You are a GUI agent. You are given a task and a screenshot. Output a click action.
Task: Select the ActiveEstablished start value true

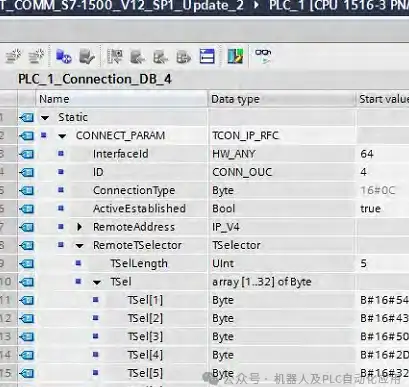click(370, 209)
